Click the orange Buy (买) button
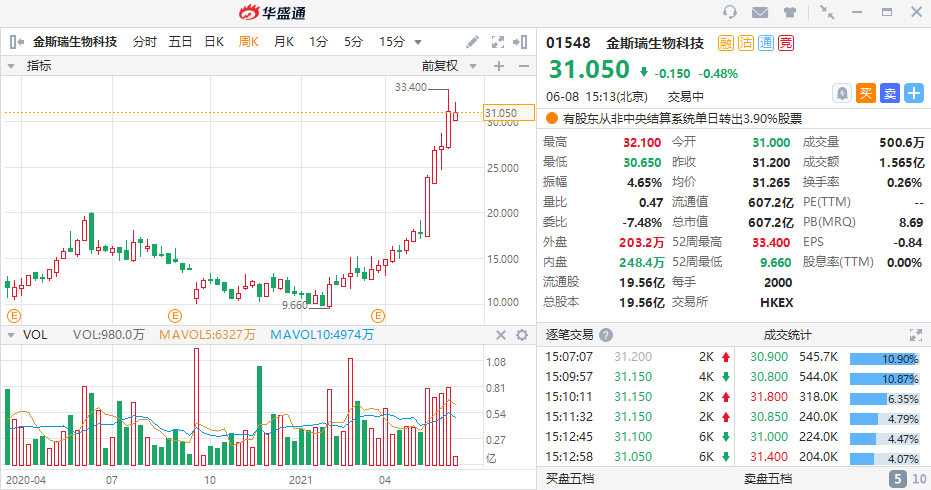The width and height of the screenshot is (931, 490). [x=866, y=93]
